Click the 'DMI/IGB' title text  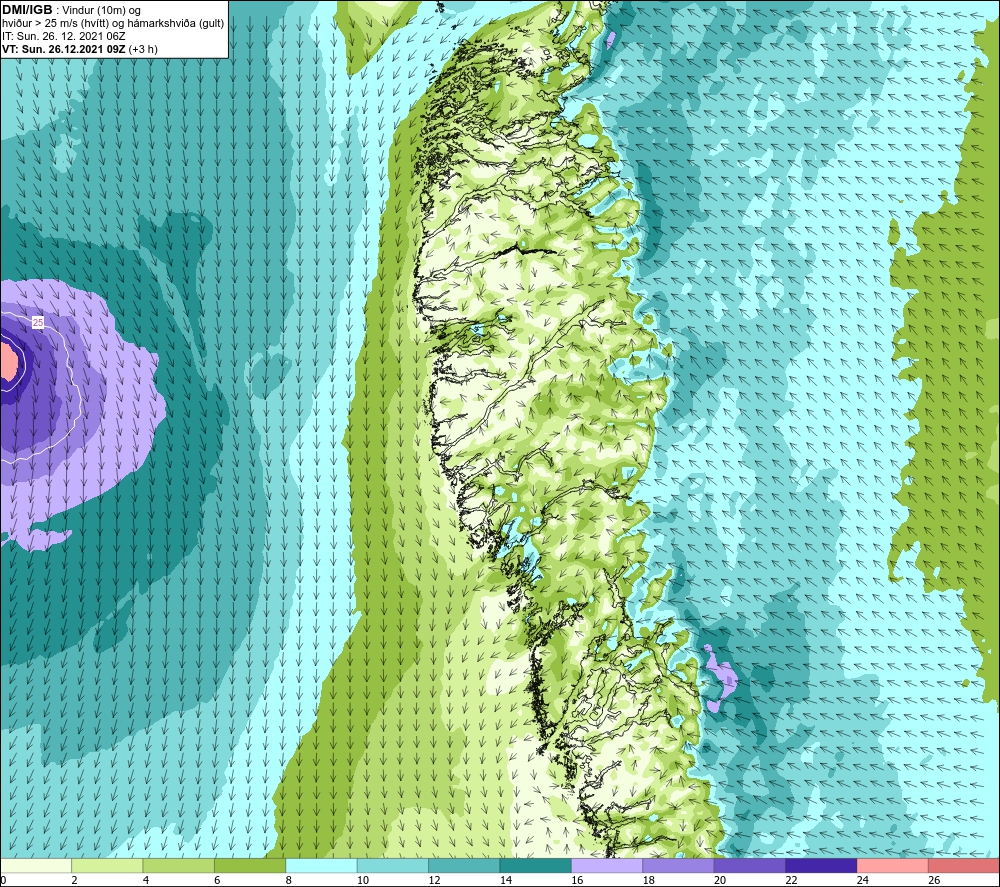tap(27, 10)
